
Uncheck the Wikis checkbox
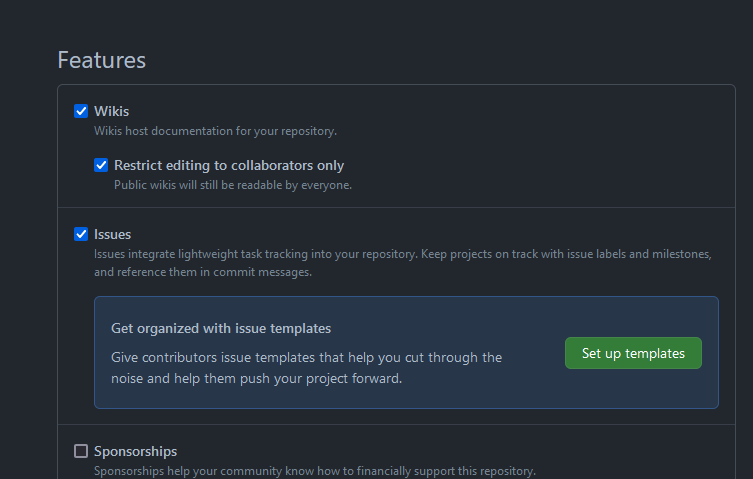point(81,111)
